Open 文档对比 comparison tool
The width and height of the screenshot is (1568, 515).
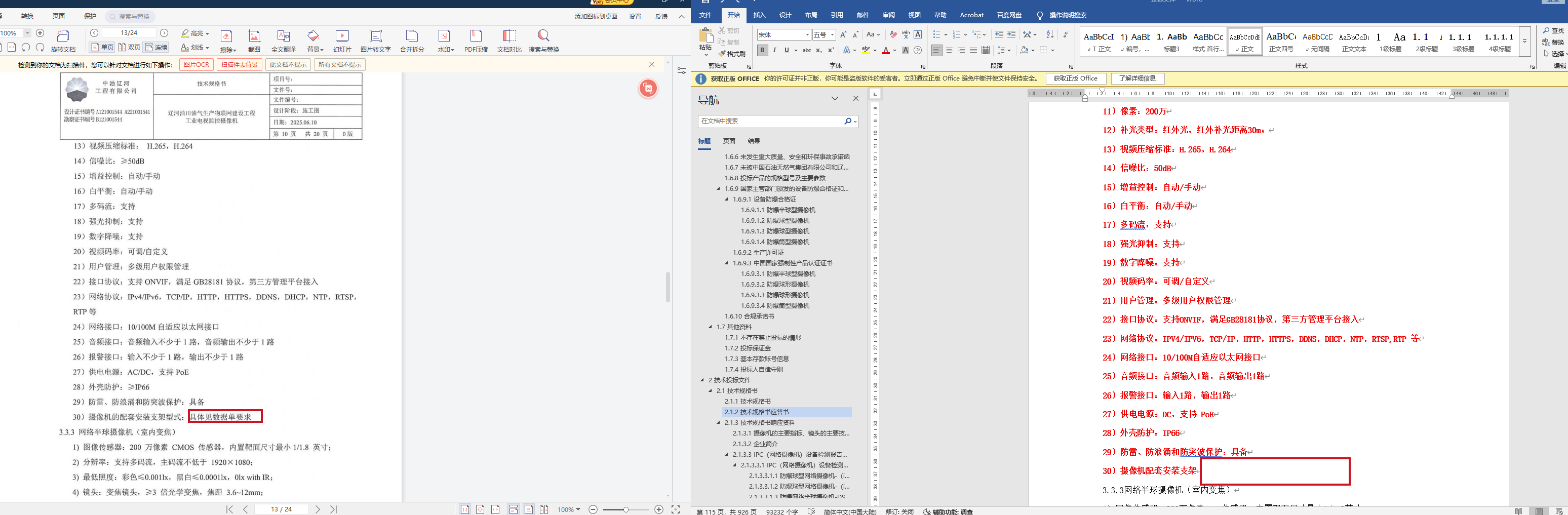click(509, 40)
